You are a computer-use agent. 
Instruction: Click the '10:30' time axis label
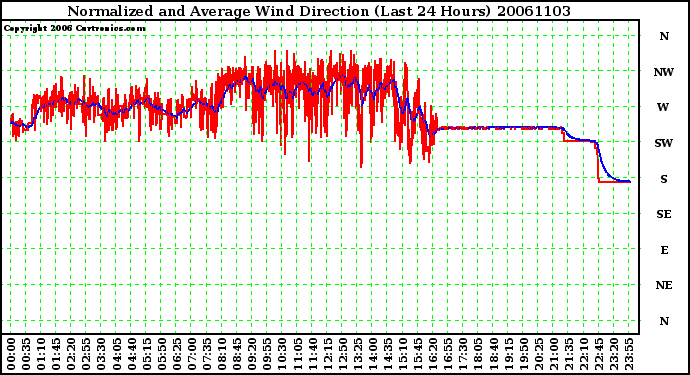283,354
